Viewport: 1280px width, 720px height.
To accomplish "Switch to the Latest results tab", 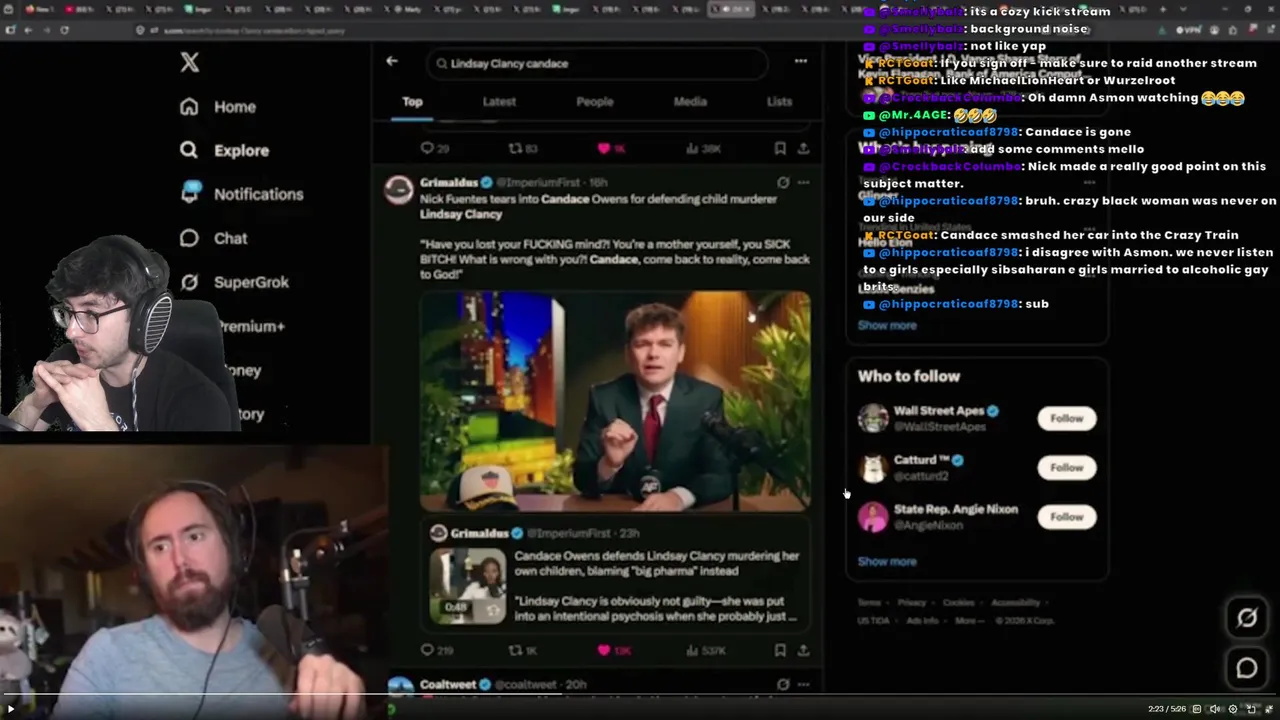I will [x=499, y=101].
